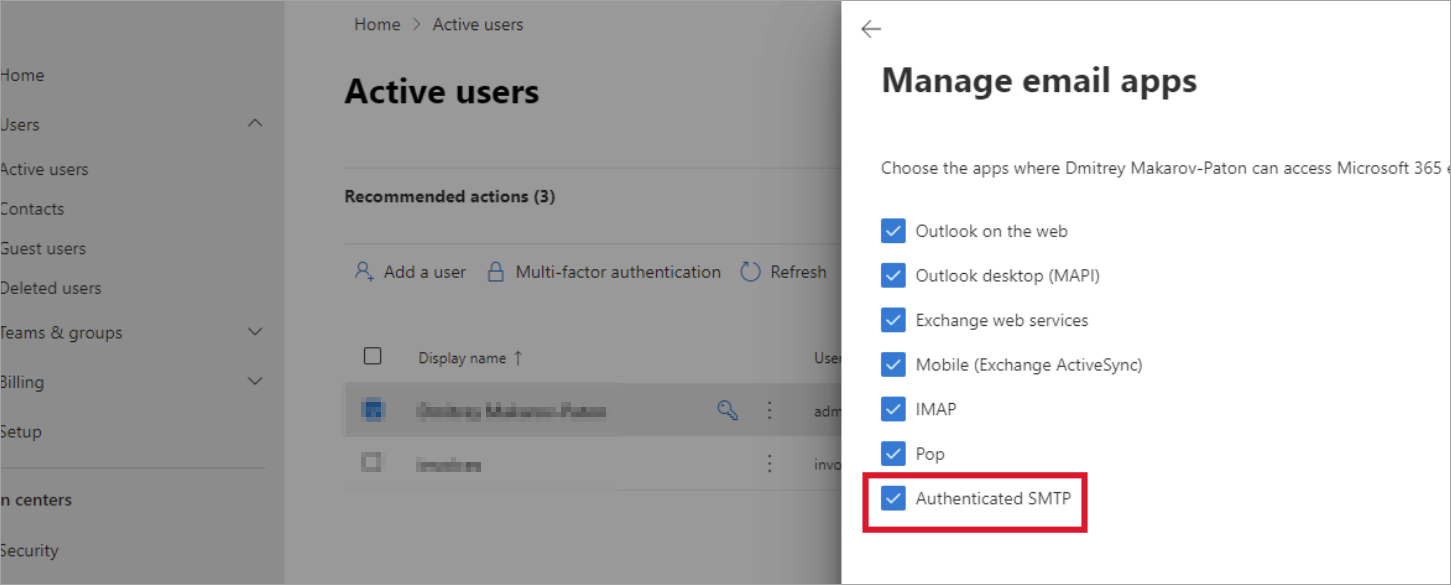Collapse the Users section chevron

tap(255, 123)
